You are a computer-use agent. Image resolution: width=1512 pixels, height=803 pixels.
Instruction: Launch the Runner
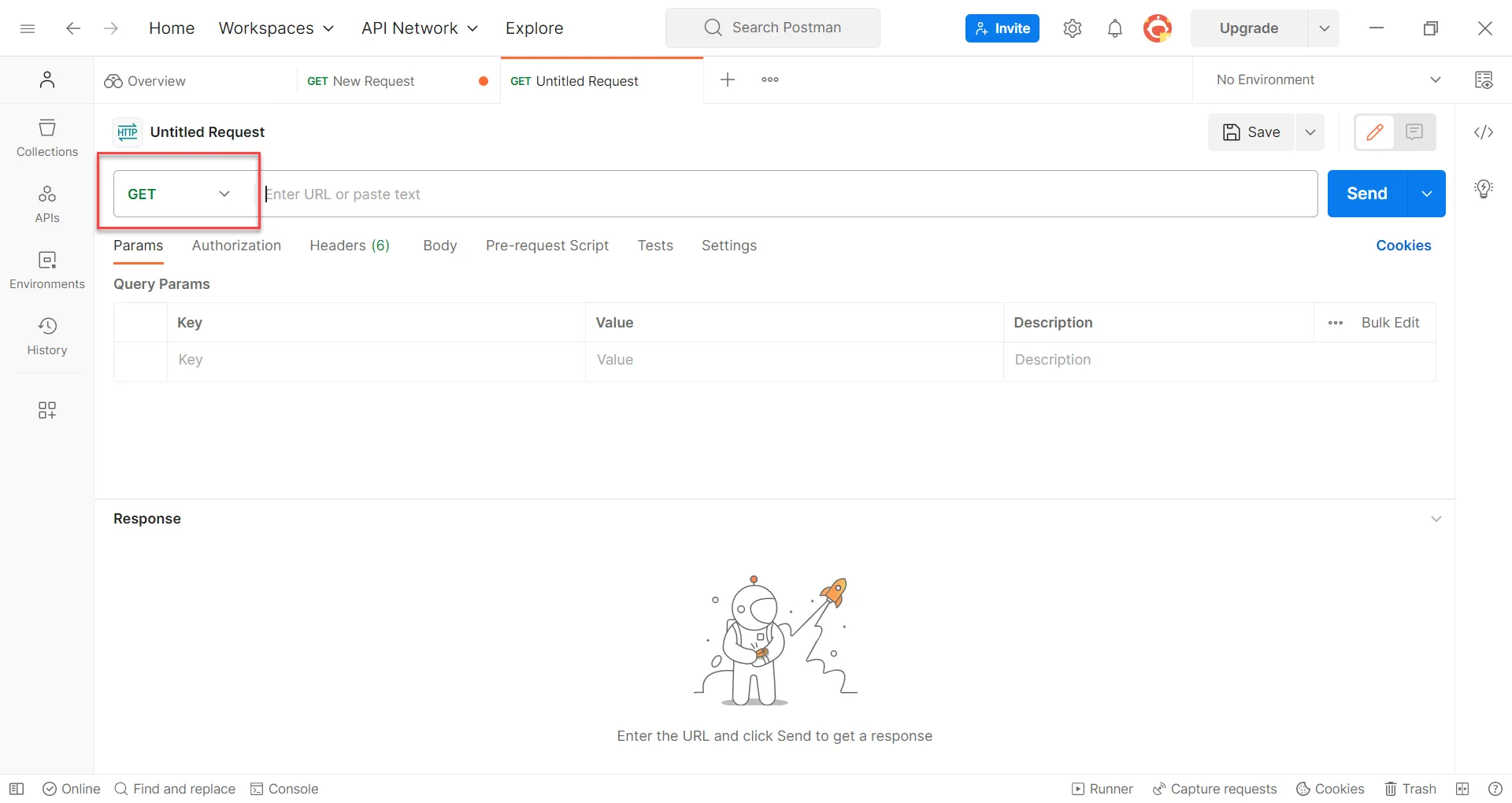pyautogui.click(x=1102, y=789)
